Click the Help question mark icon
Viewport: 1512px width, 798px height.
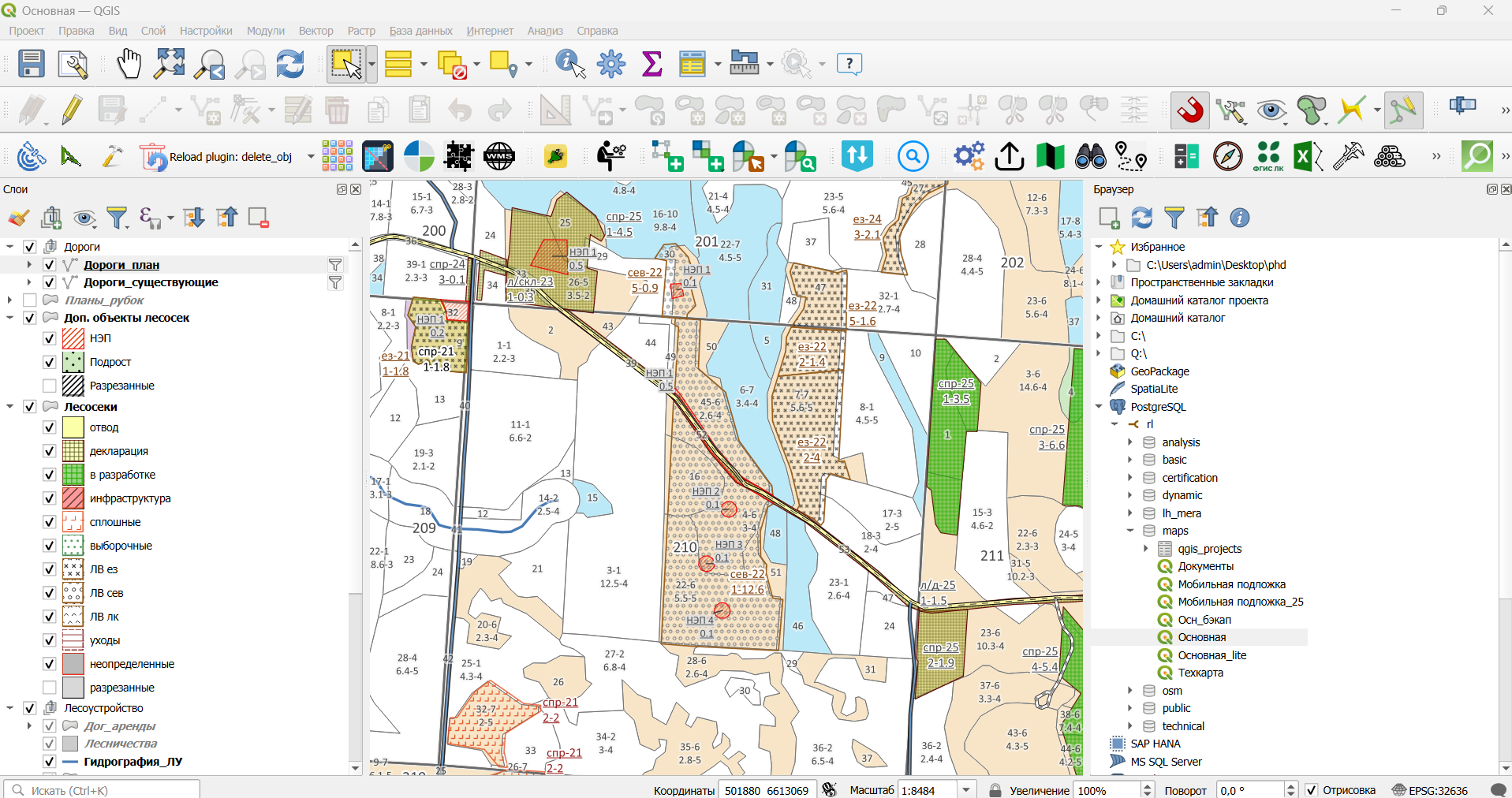849,64
